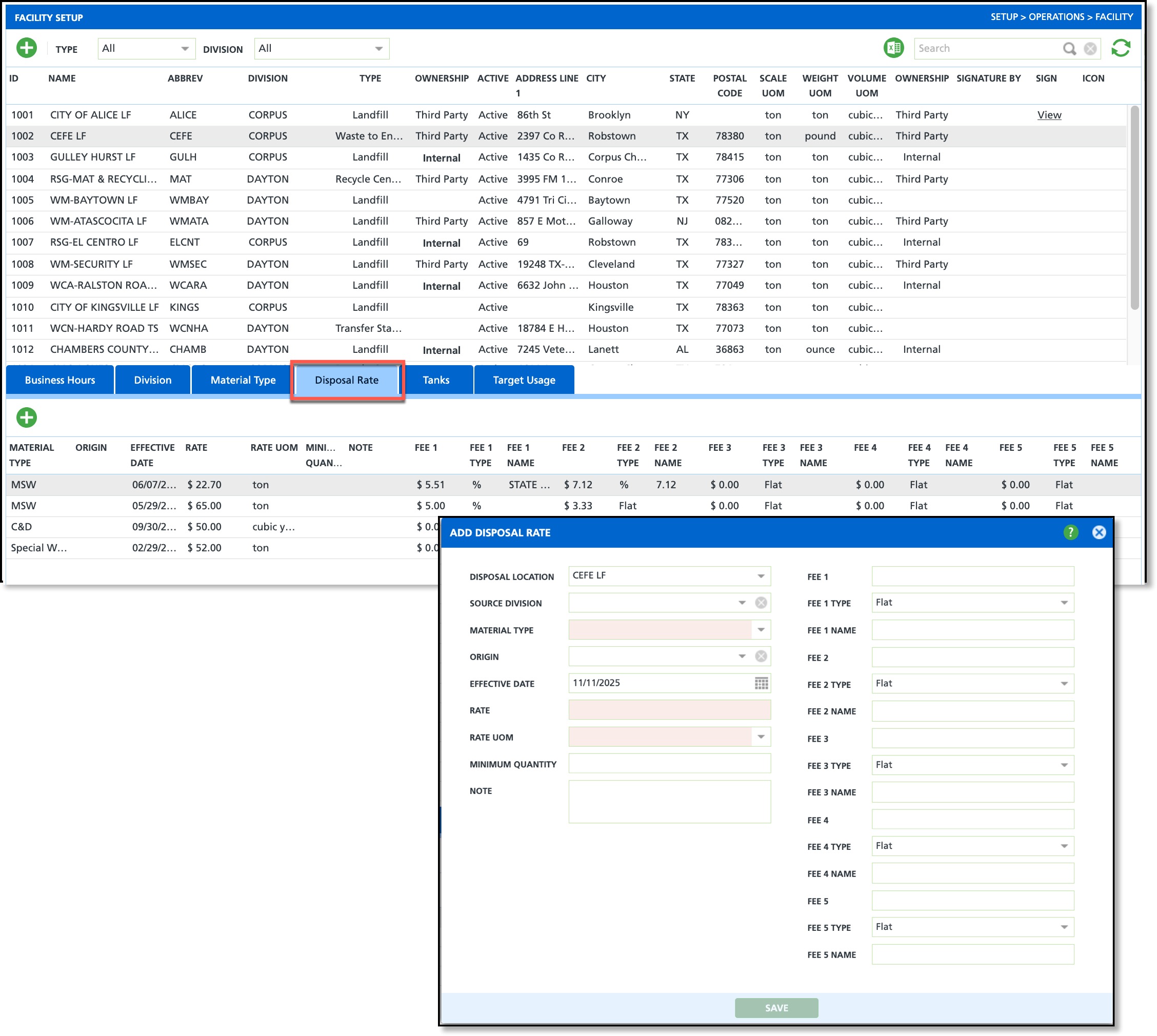Add a new disposal rate with the plus icon

26,417
